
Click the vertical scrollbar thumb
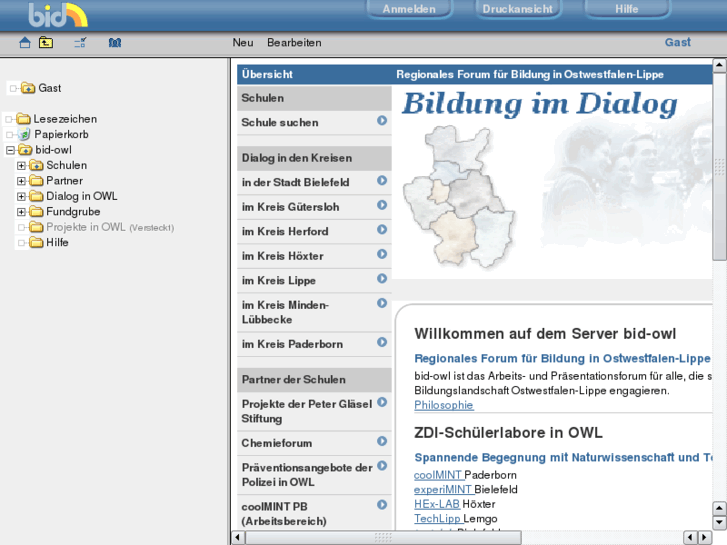(x=719, y=167)
